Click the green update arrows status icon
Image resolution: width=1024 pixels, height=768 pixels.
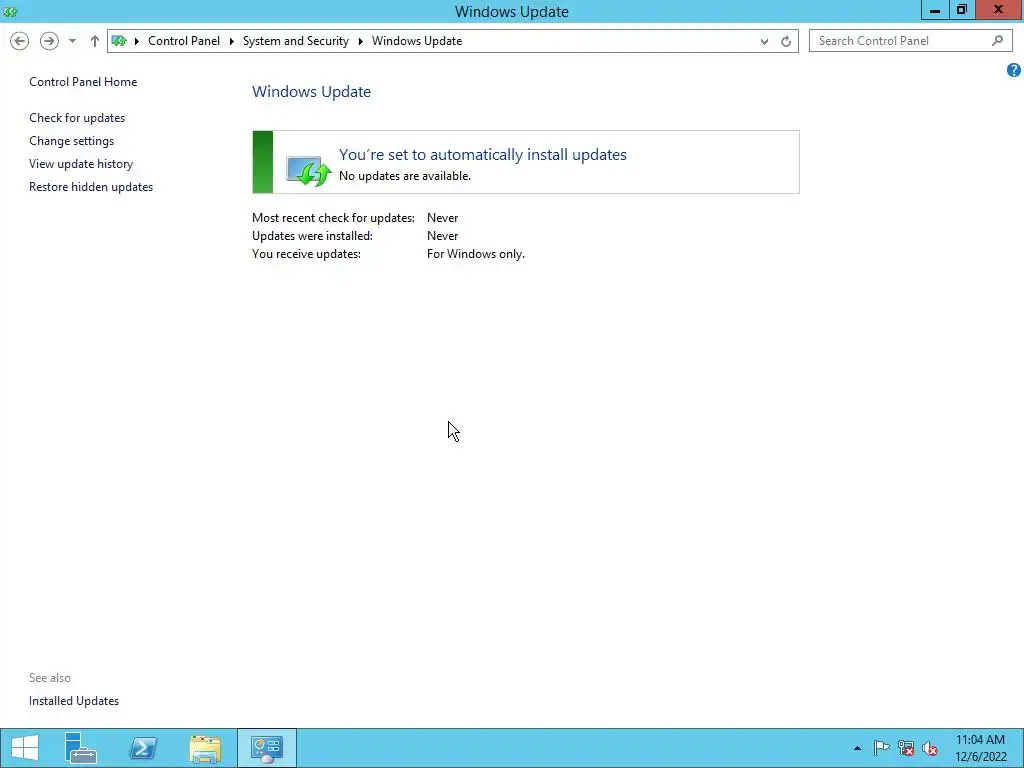pyautogui.click(x=309, y=170)
